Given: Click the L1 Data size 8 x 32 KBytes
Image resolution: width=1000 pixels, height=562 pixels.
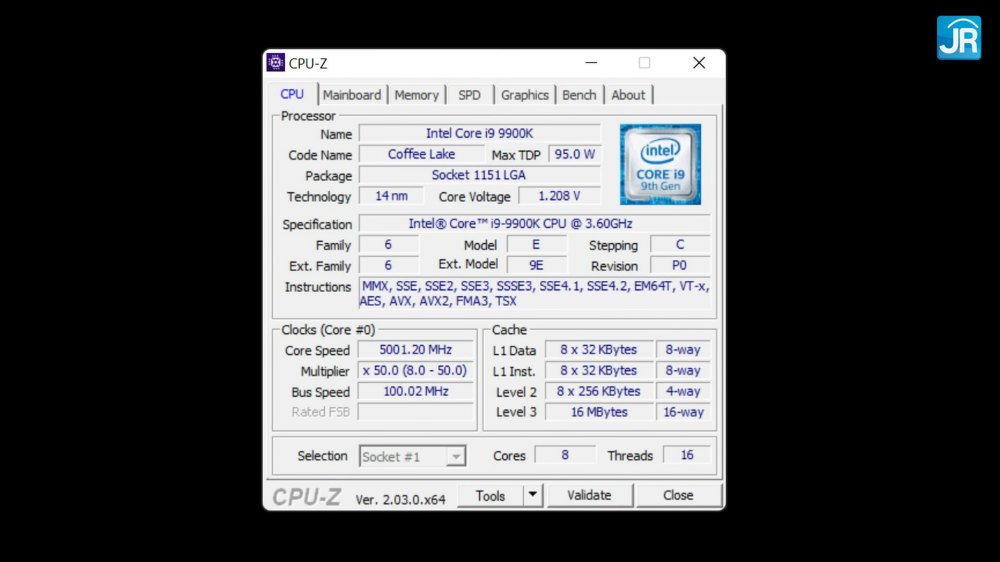Looking at the screenshot, I should click(x=599, y=350).
